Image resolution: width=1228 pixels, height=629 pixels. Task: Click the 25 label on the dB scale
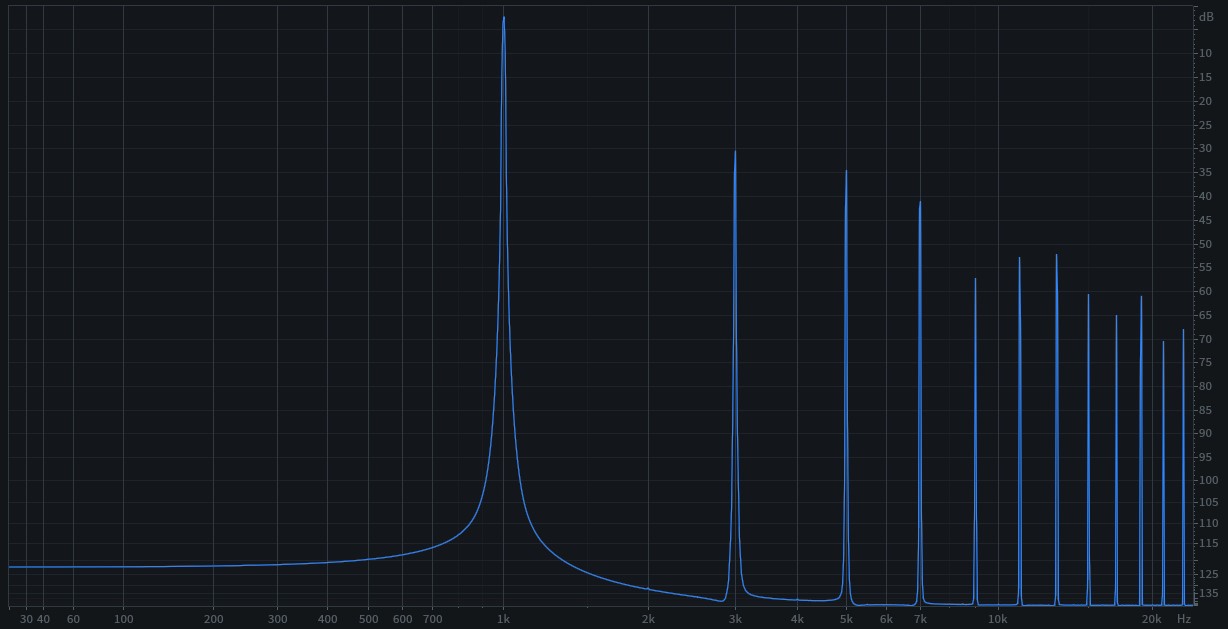click(x=1206, y=125)
